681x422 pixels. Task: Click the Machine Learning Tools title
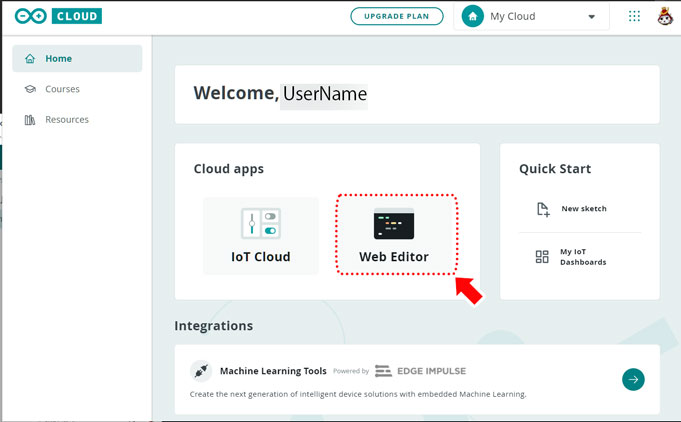273,371
